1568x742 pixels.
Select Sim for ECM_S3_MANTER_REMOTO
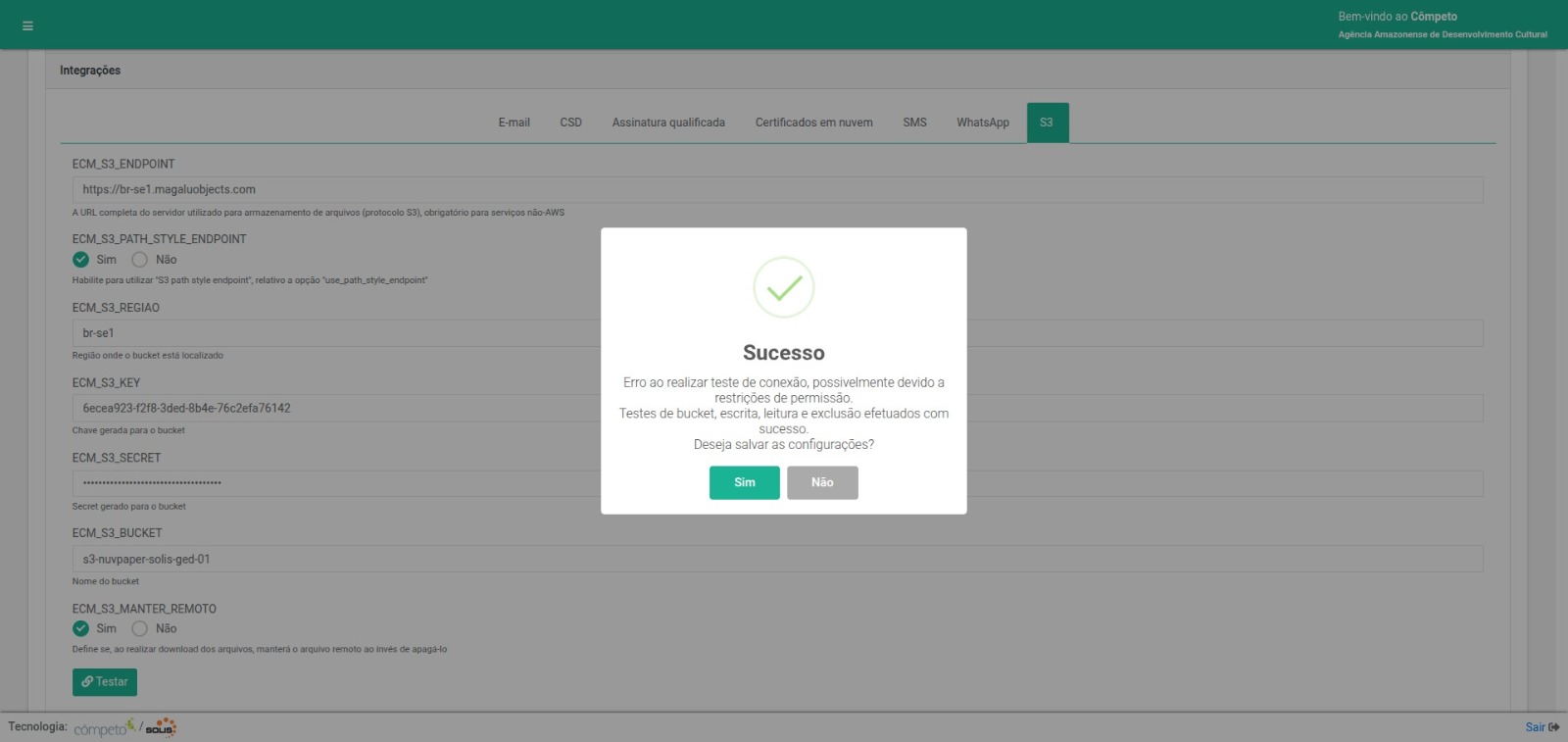point(81,628)
